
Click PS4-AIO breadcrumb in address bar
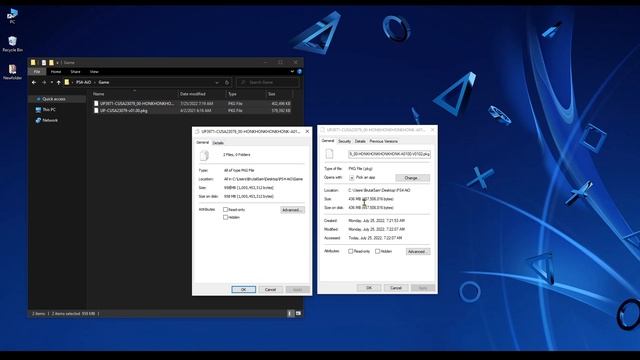point(84,82)
